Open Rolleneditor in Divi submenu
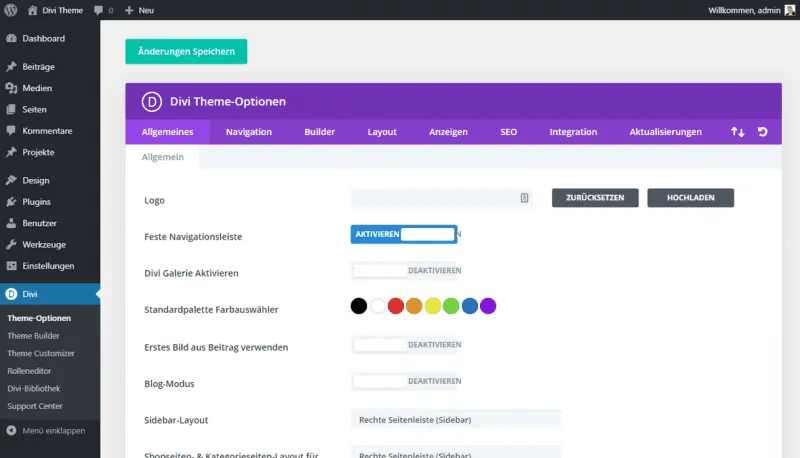The height and width of the screenshot is (458, 800). (x=29, y=371)
